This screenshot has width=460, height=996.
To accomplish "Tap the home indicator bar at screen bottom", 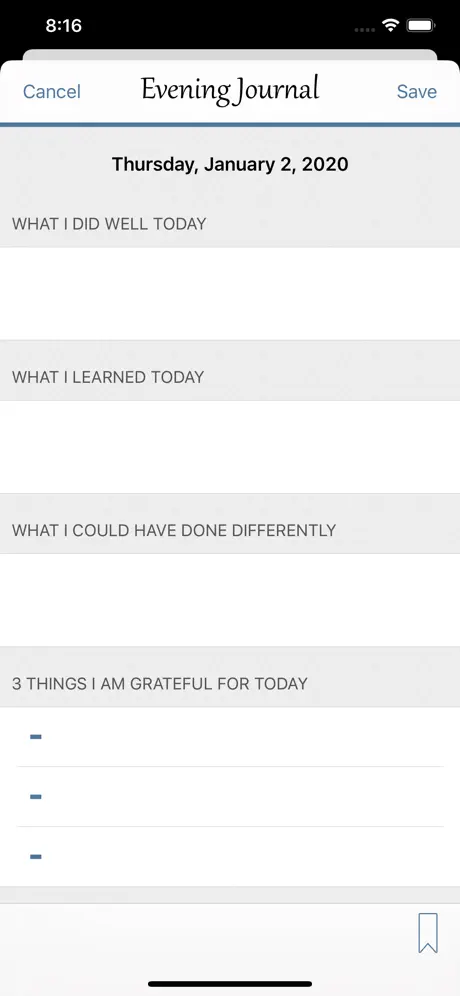I will 230,984.
